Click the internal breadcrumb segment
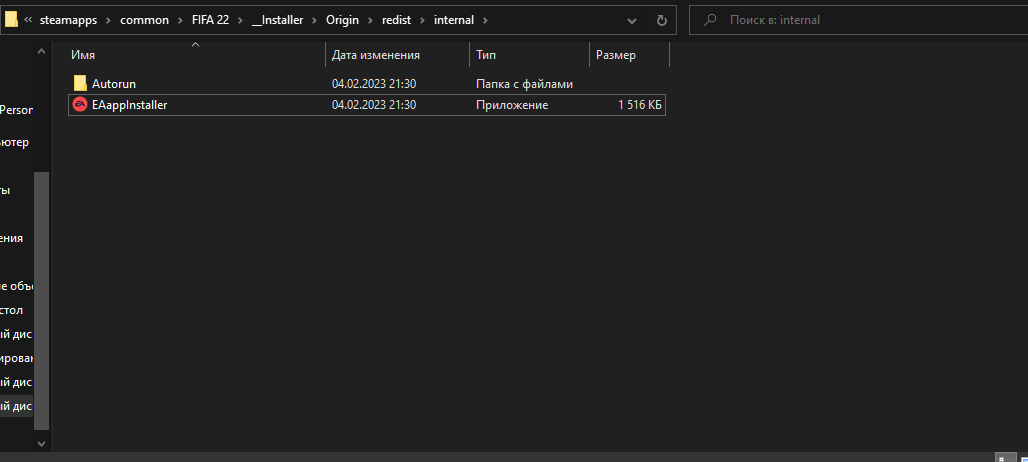 click(x=454, y=20)
